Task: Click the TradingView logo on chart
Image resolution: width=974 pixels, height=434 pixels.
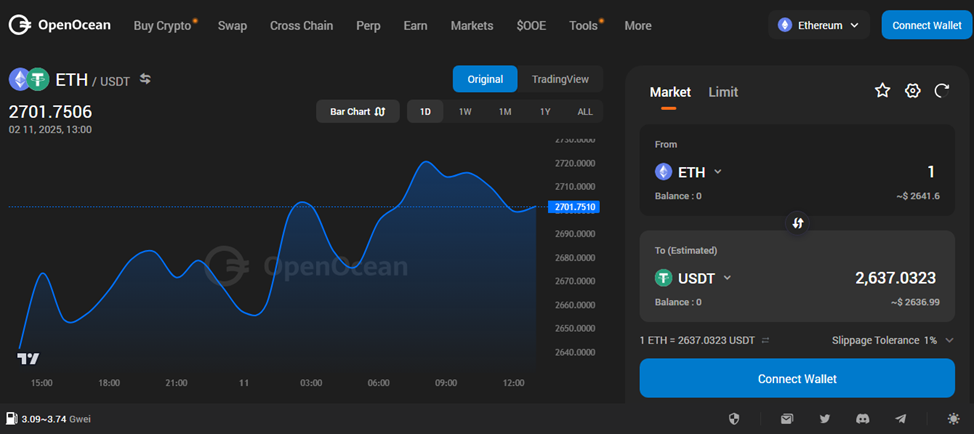Action: pos(28,359)
